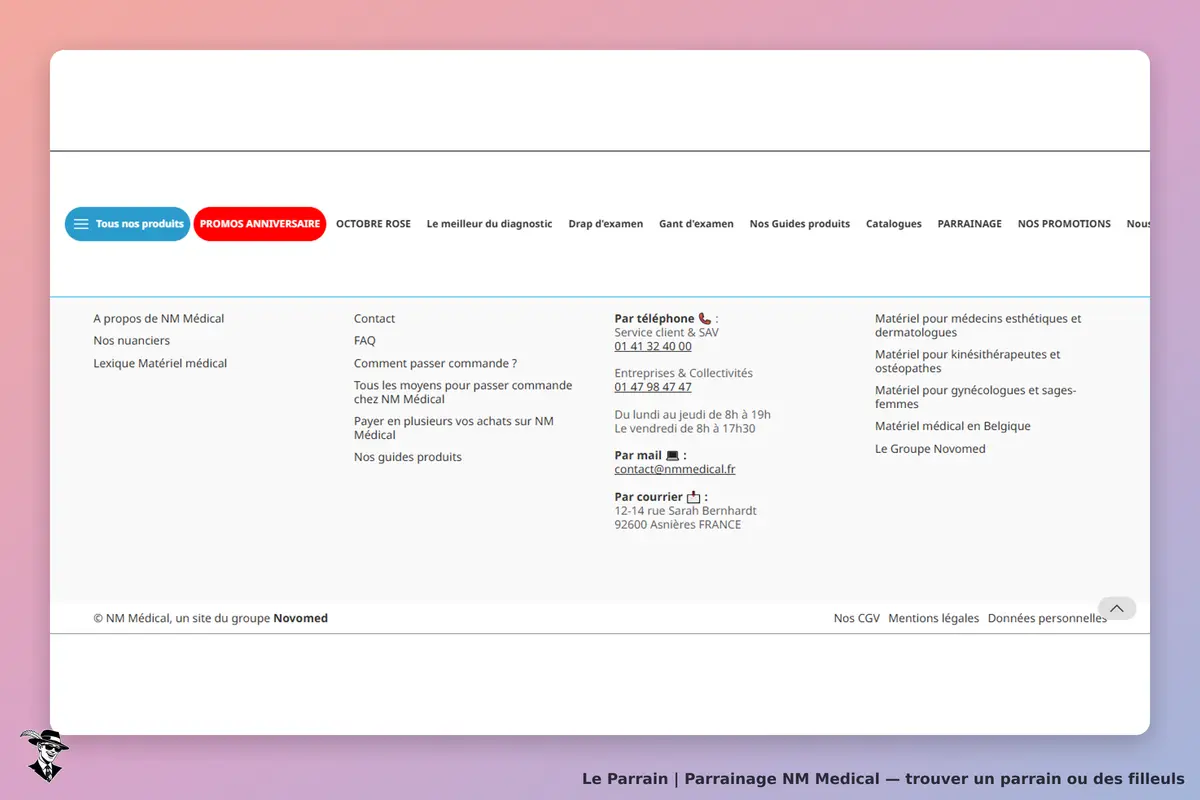Open Matériel médical en Belgique link
The image size is (1200, 800).
pyautogui.click(x=953, y=426)
